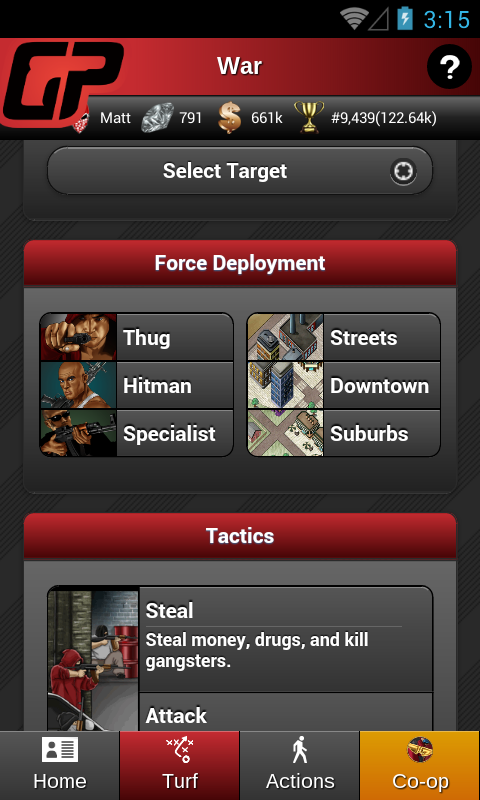The width and height of the screenshot is (480, 800).
Task: Choose Thug as deployment force
Action: tap(137, 337)
